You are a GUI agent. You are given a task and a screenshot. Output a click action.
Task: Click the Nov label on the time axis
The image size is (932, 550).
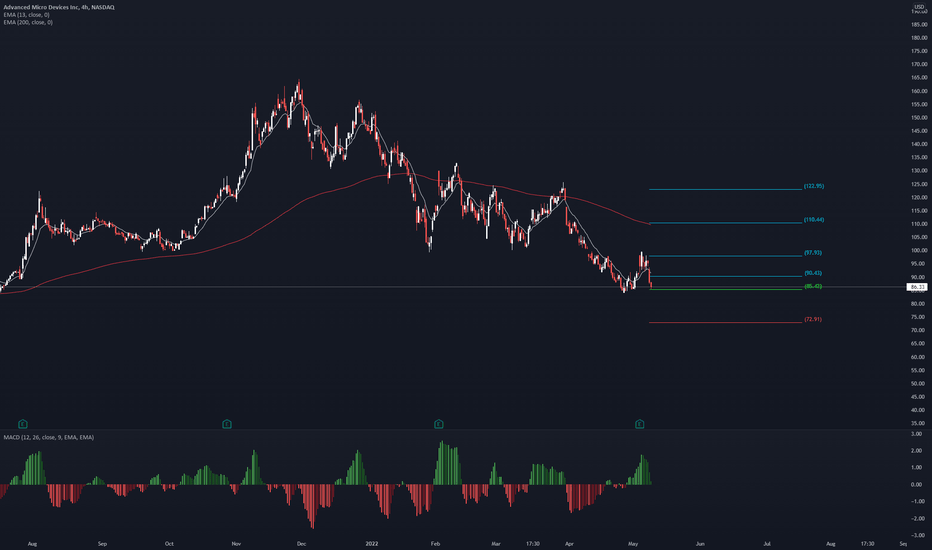tap(236, 544)
